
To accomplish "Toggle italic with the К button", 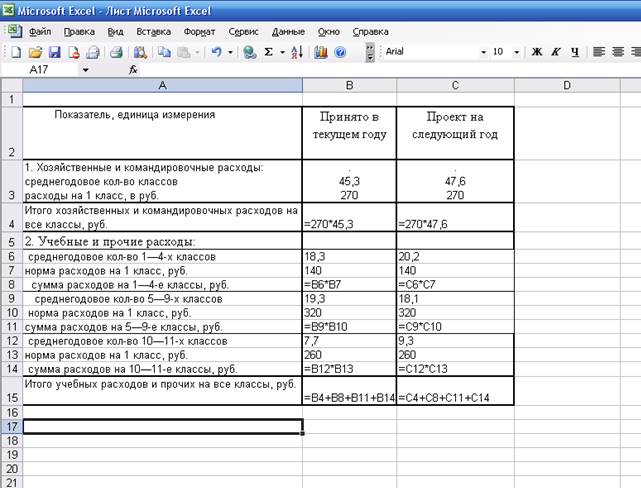I will click(556, 52).
